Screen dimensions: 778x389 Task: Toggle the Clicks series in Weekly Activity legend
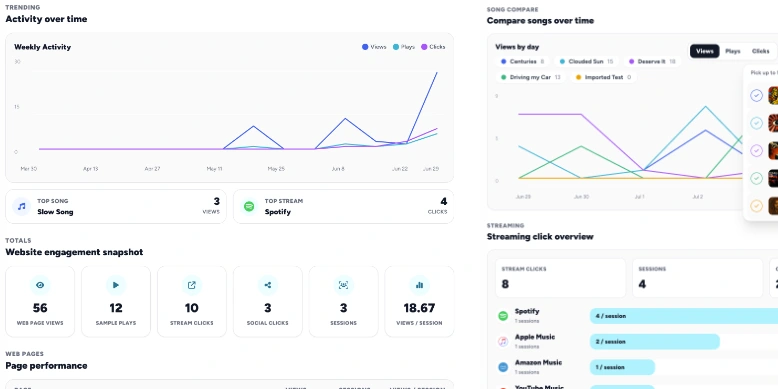click(433, 47)
